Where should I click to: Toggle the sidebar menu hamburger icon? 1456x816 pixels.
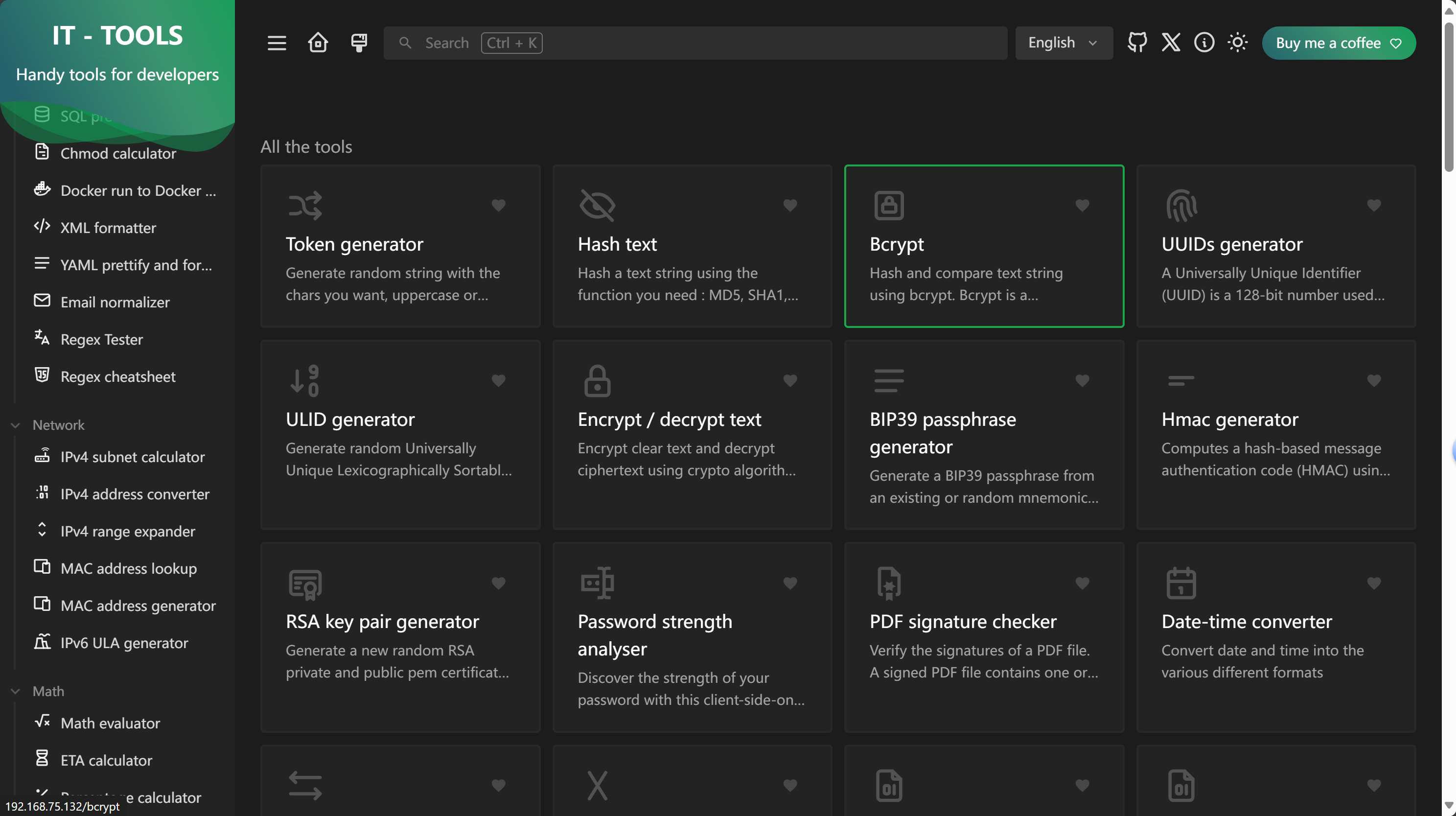(x=277, y=43)
